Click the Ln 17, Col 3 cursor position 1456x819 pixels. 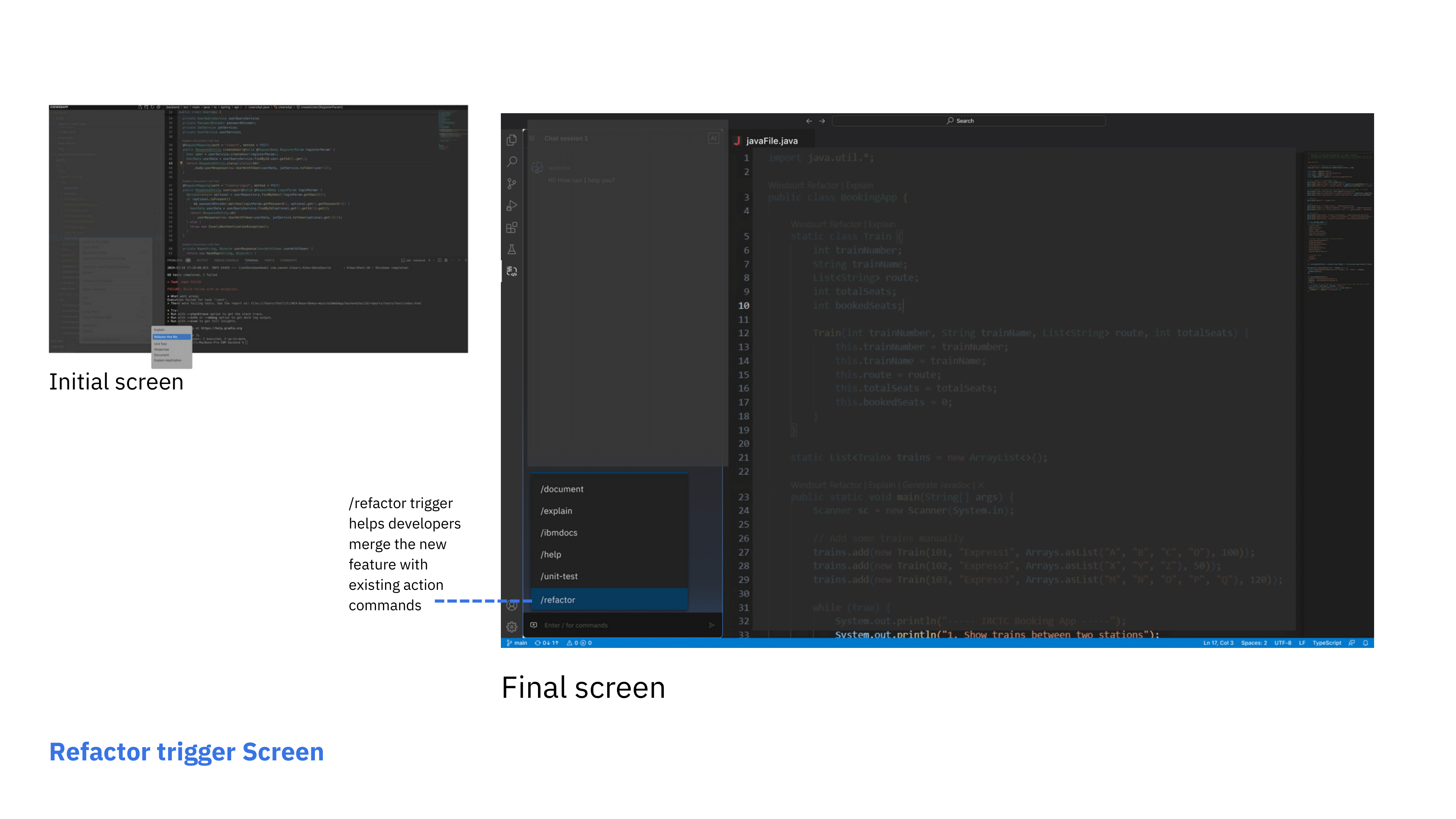point(1218,643)
